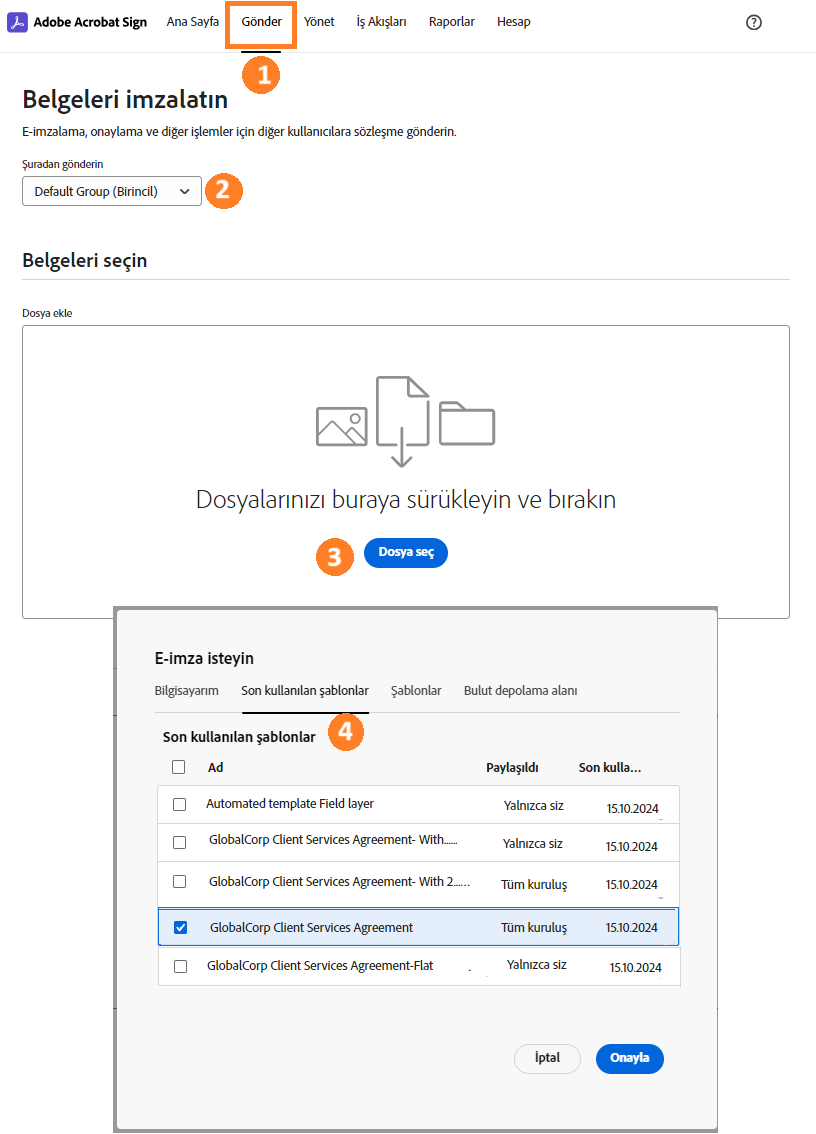Uncheck GlobalCorp Client Services Agreement

click(178, 926)
